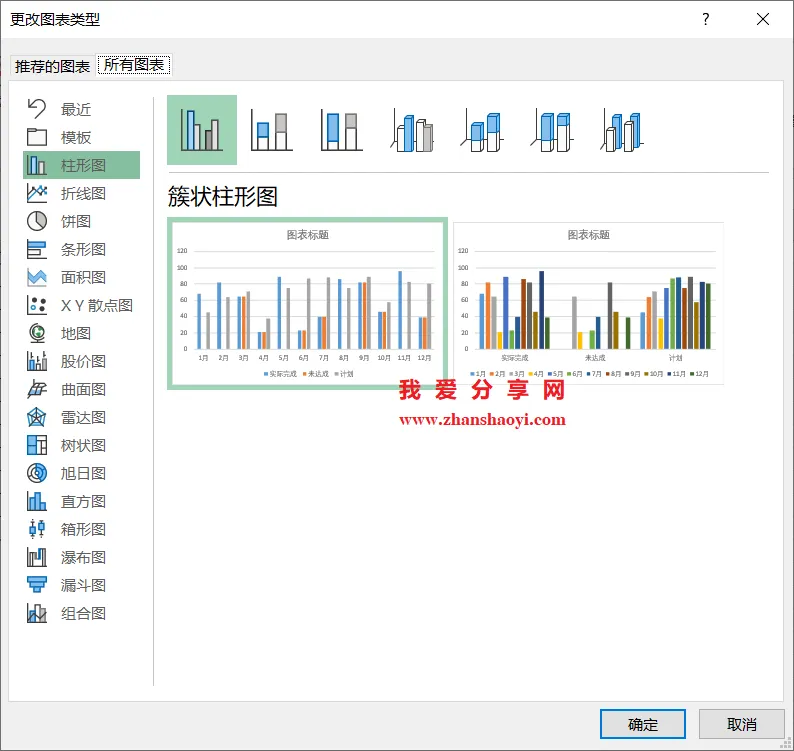This screenshot has width=794, height=751.
Task: Select the 地图 map chart category
Action: (x=82, y=333)
